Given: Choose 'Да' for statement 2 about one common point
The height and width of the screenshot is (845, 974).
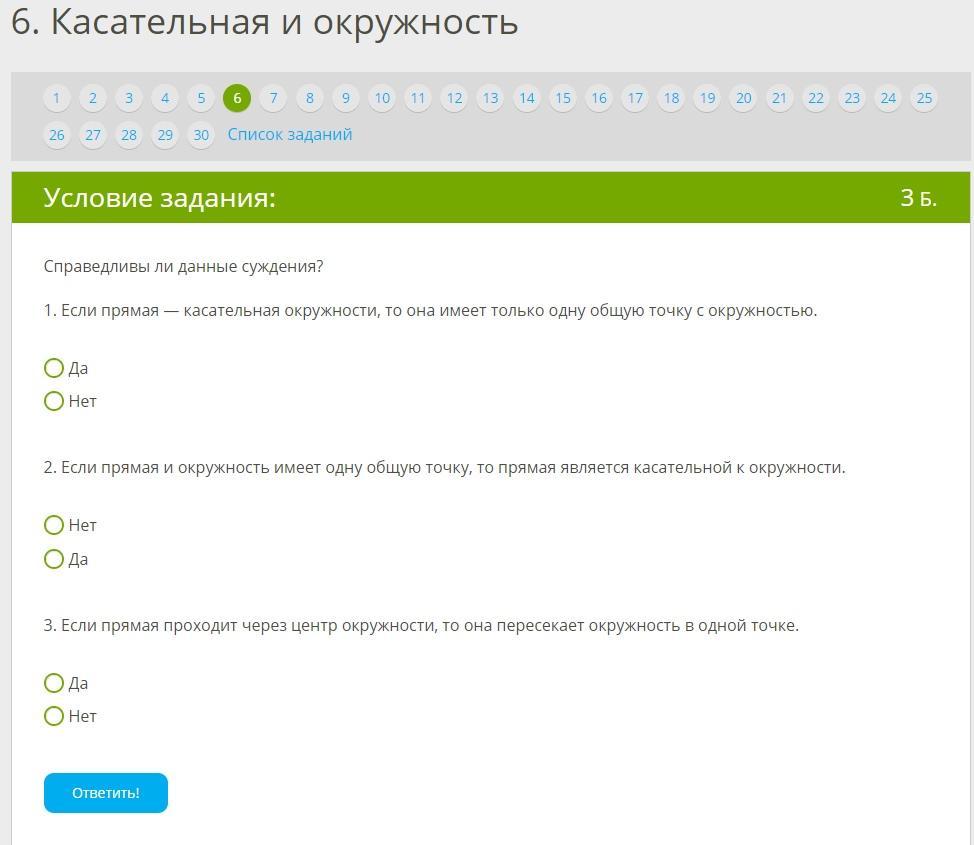Looking at the screenshot, I should [x=54, y=559].
